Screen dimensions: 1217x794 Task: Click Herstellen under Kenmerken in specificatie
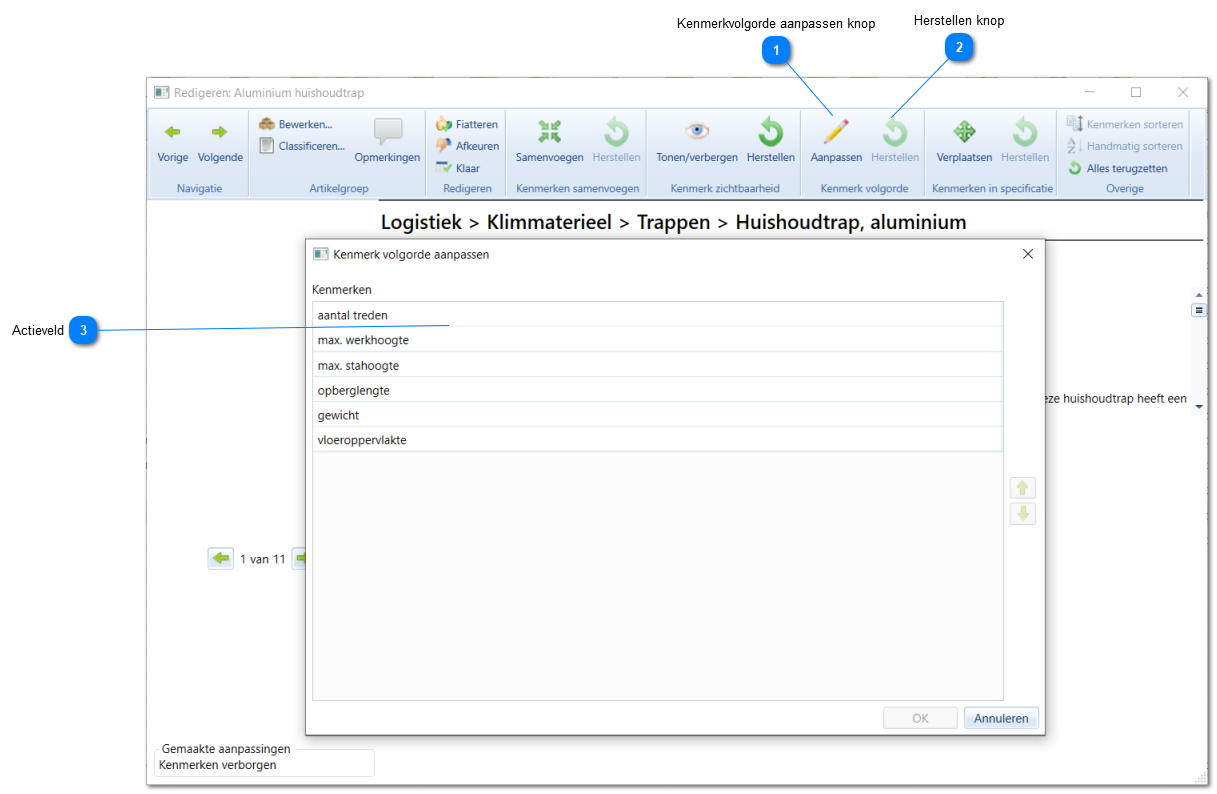[x=1025, y=142]
